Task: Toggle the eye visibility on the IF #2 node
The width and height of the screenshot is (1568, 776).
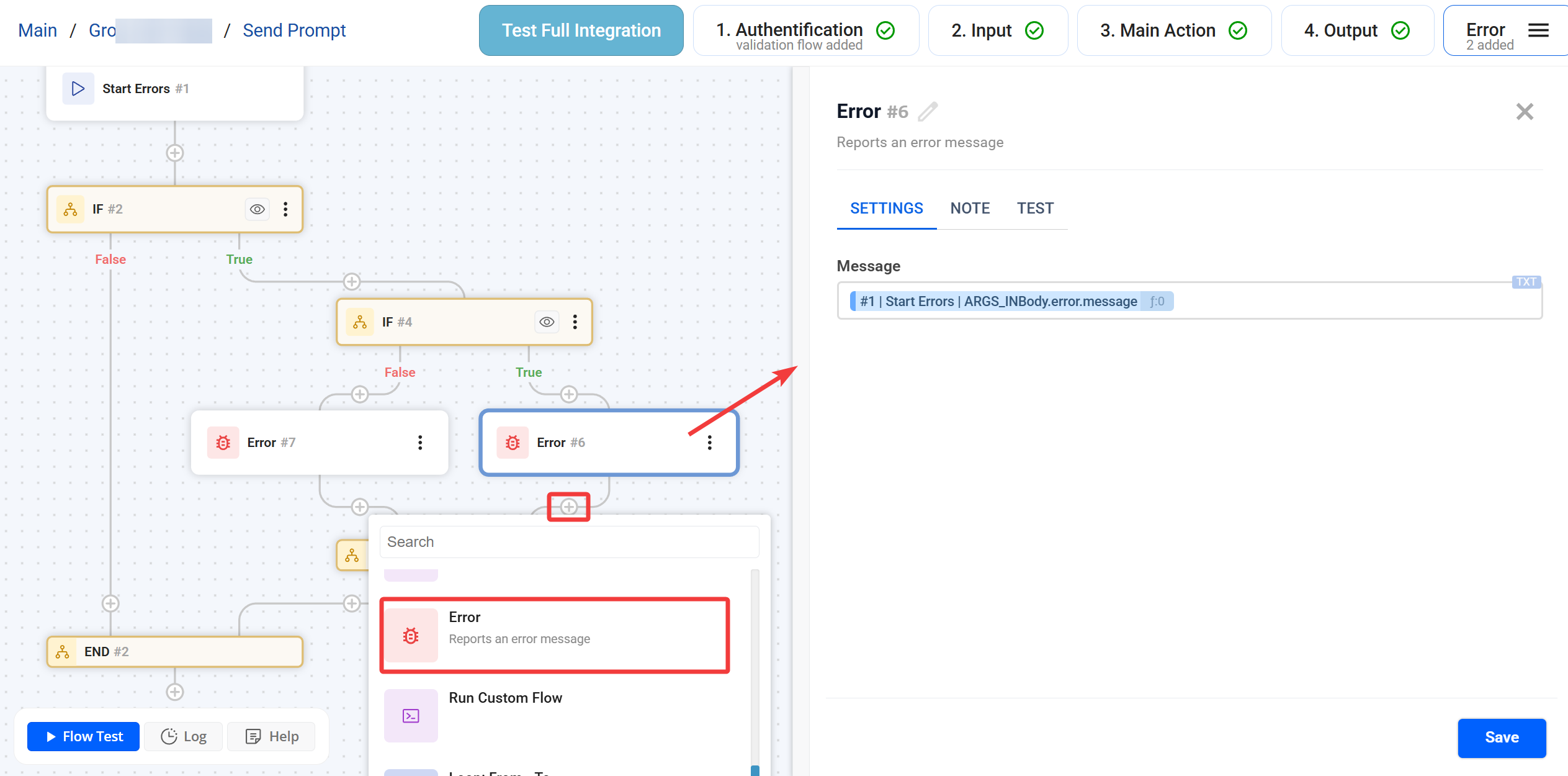Action: coord(257,209)
